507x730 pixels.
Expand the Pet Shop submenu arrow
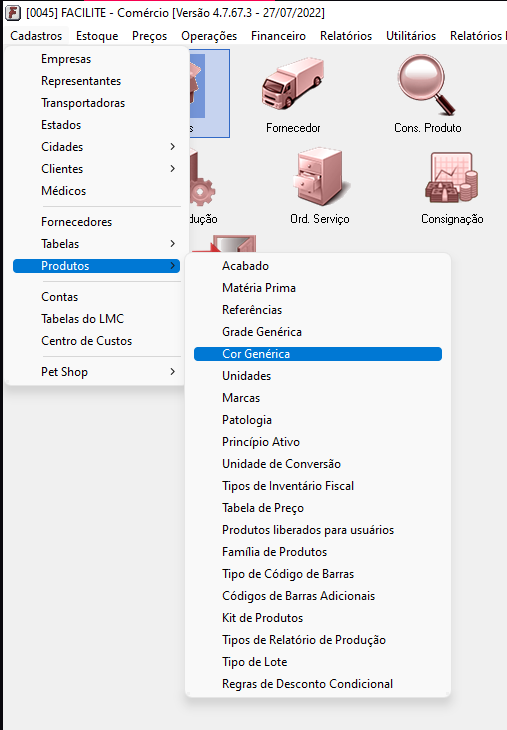pos(172,372)
